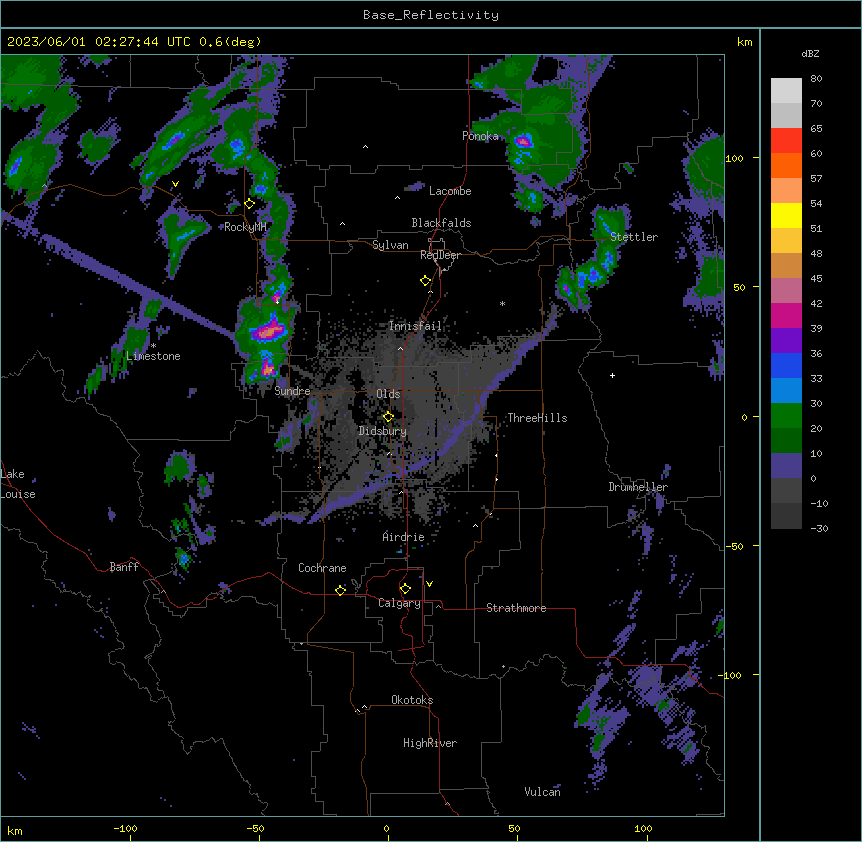This screenshot has height=842, width=862.
Task: Pick the red 65 dBZ legend swatch
Action: click(786, 140)
